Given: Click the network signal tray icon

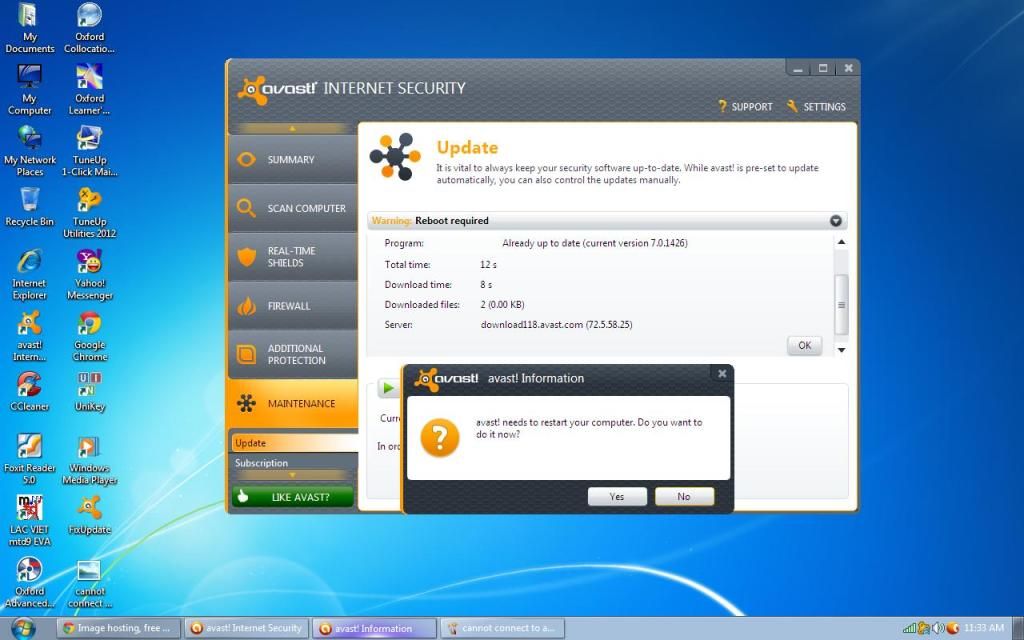Looking at the screenshot, I should [x=909, y=628].
